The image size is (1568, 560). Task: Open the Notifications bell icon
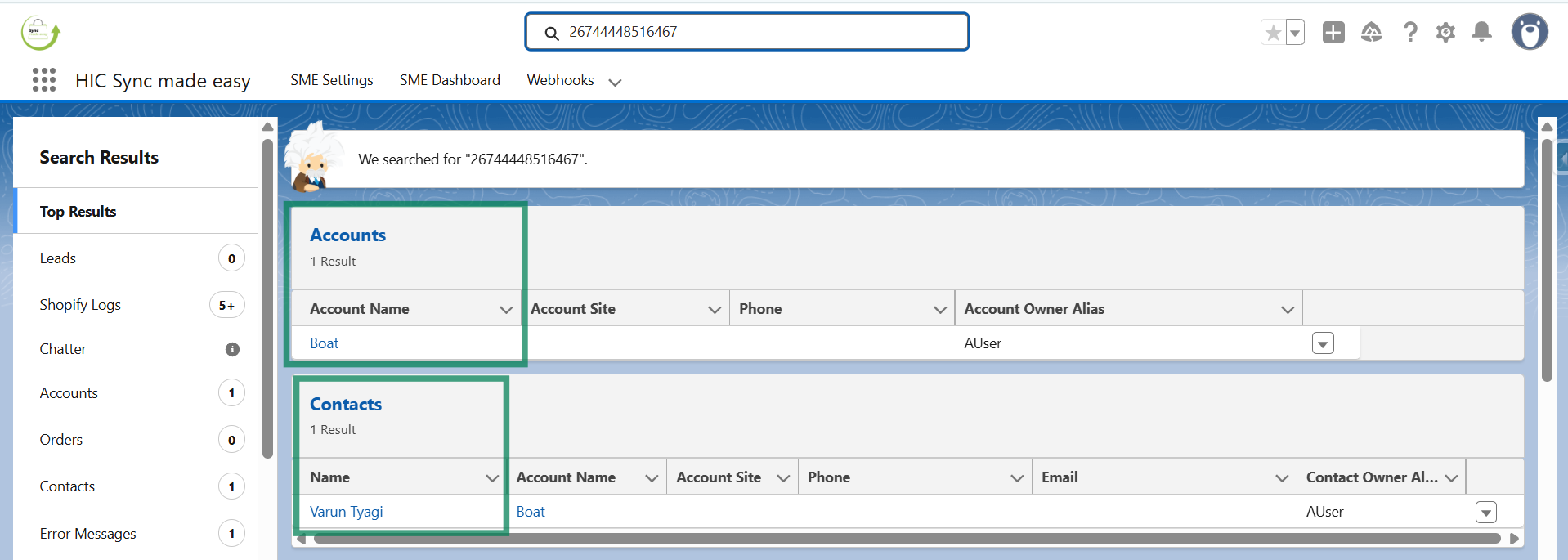pyautogui.click(x=1481, y=32)
